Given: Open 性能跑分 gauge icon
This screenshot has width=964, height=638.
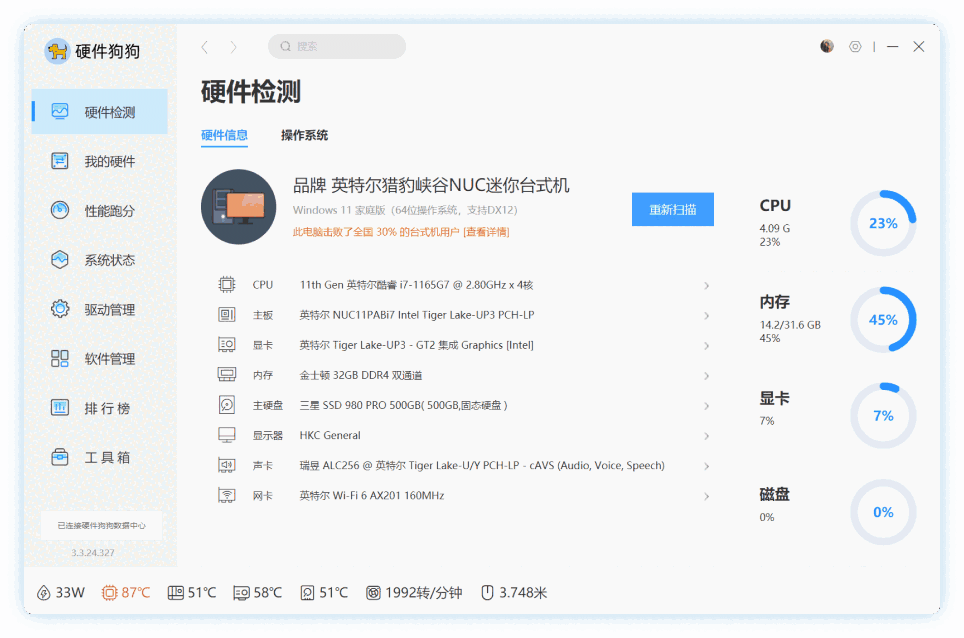Looking at the screenshot, I should (x=60, y=210).
